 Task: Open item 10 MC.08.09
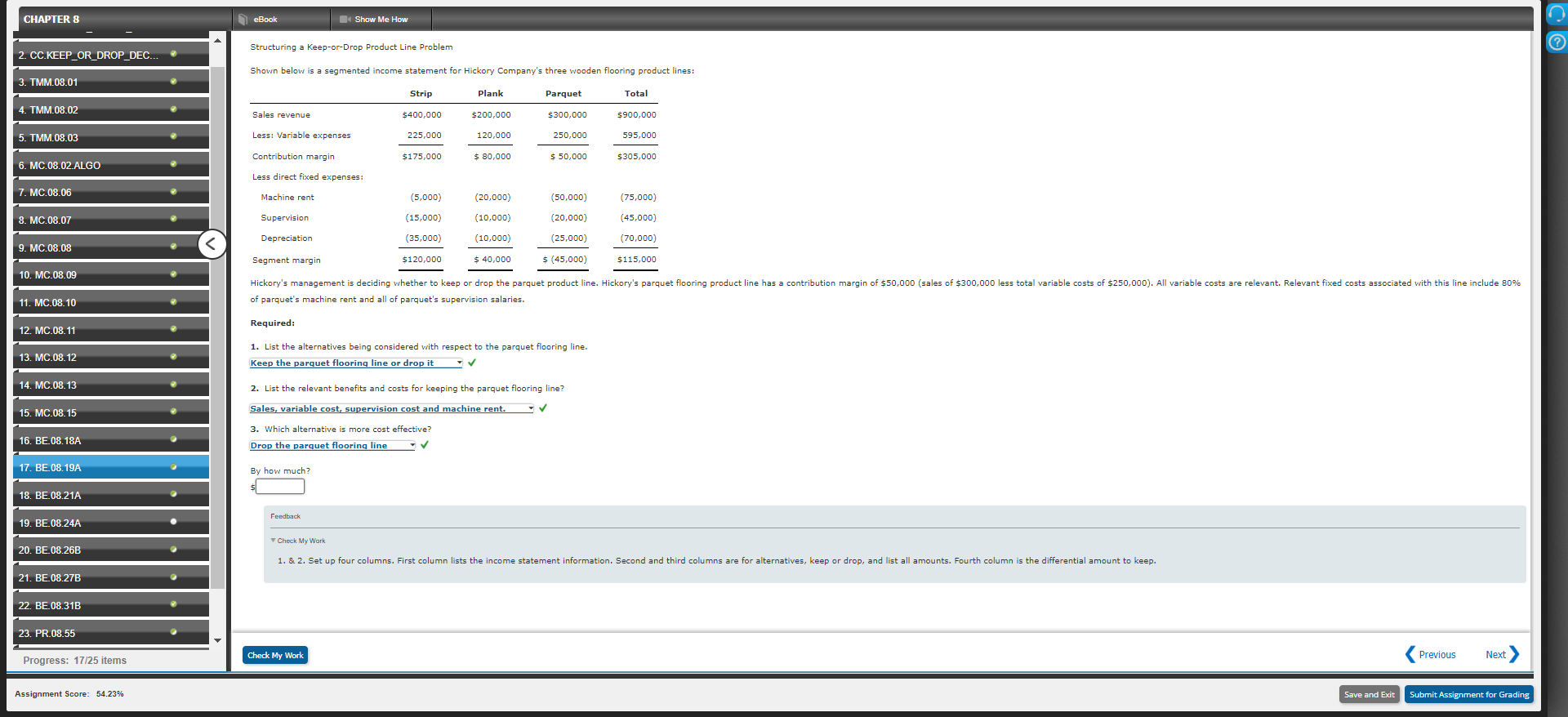[x=111, y=274]
